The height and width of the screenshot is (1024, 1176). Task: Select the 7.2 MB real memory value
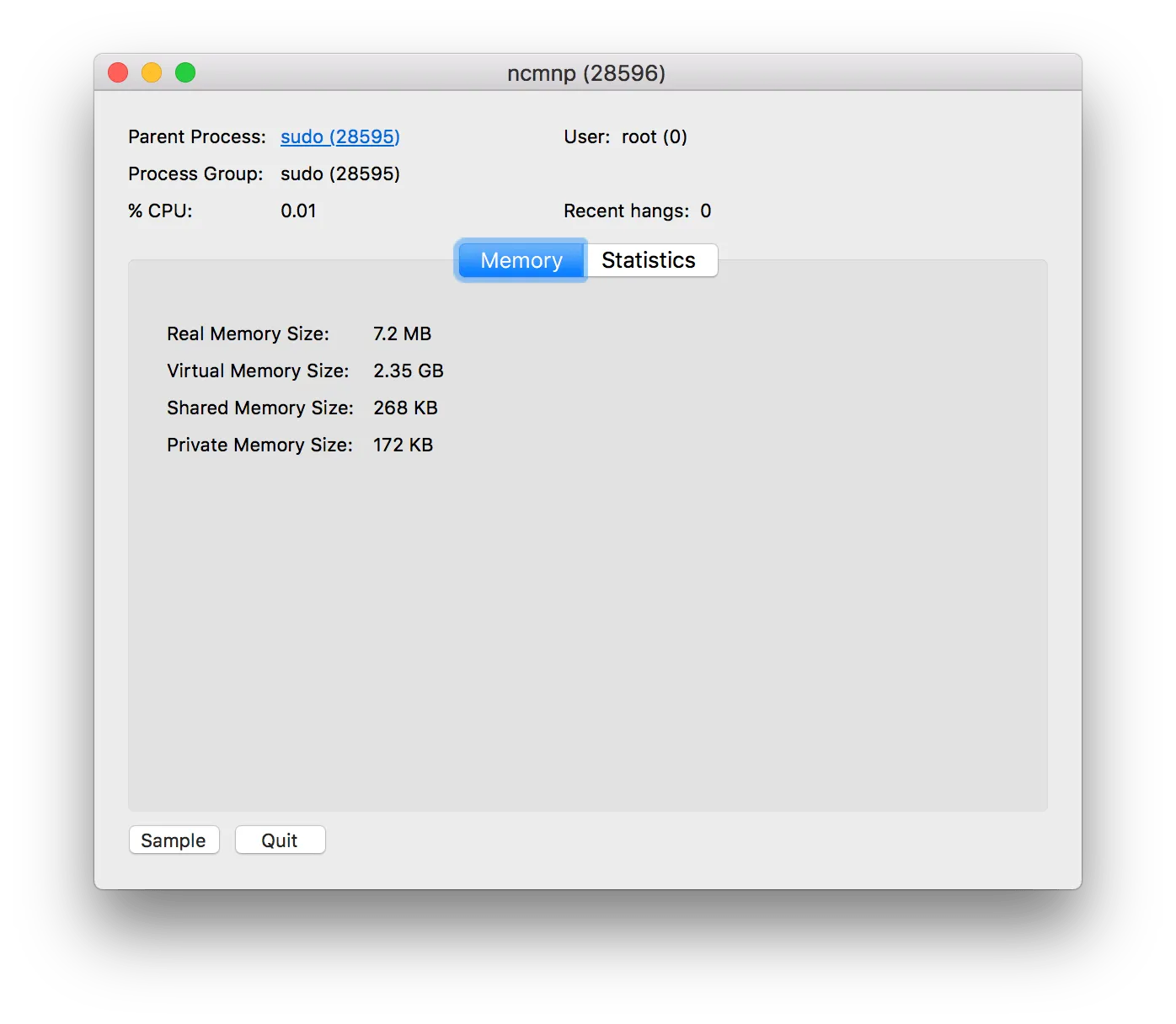coord(402,333)
